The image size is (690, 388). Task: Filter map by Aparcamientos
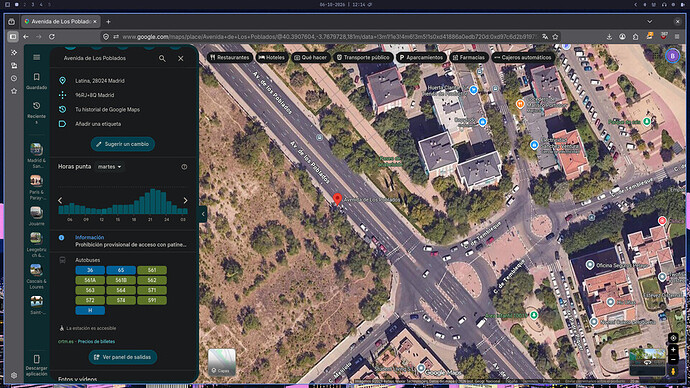click(421, 58)
